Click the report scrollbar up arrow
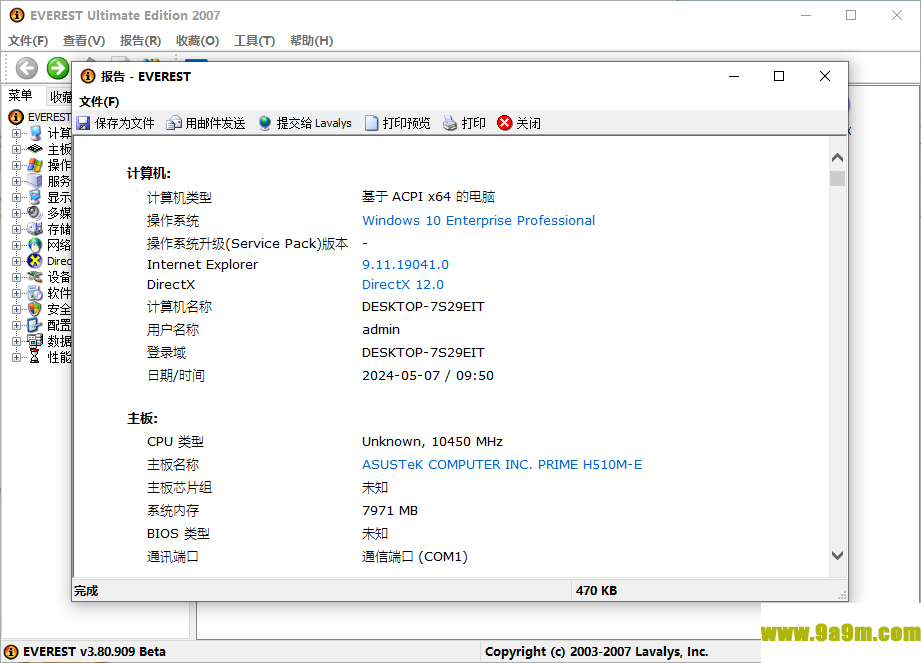 point(838,157)
